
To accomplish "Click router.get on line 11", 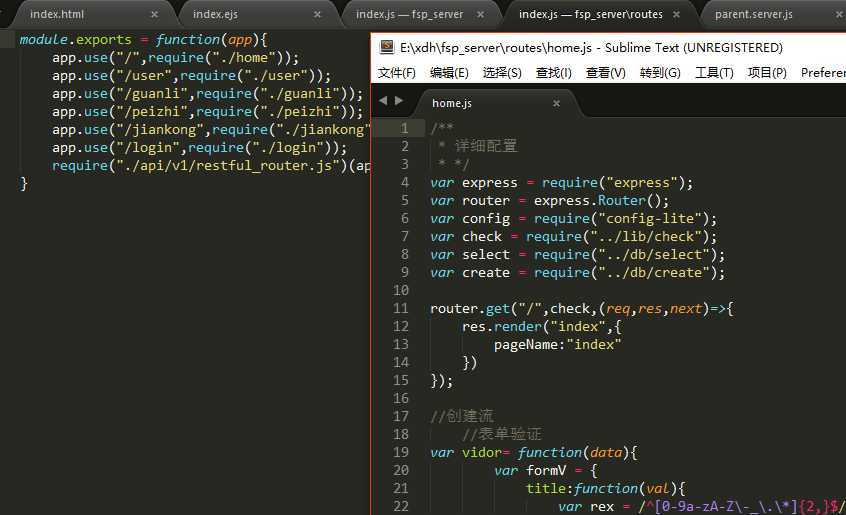I will pos(470,308).
